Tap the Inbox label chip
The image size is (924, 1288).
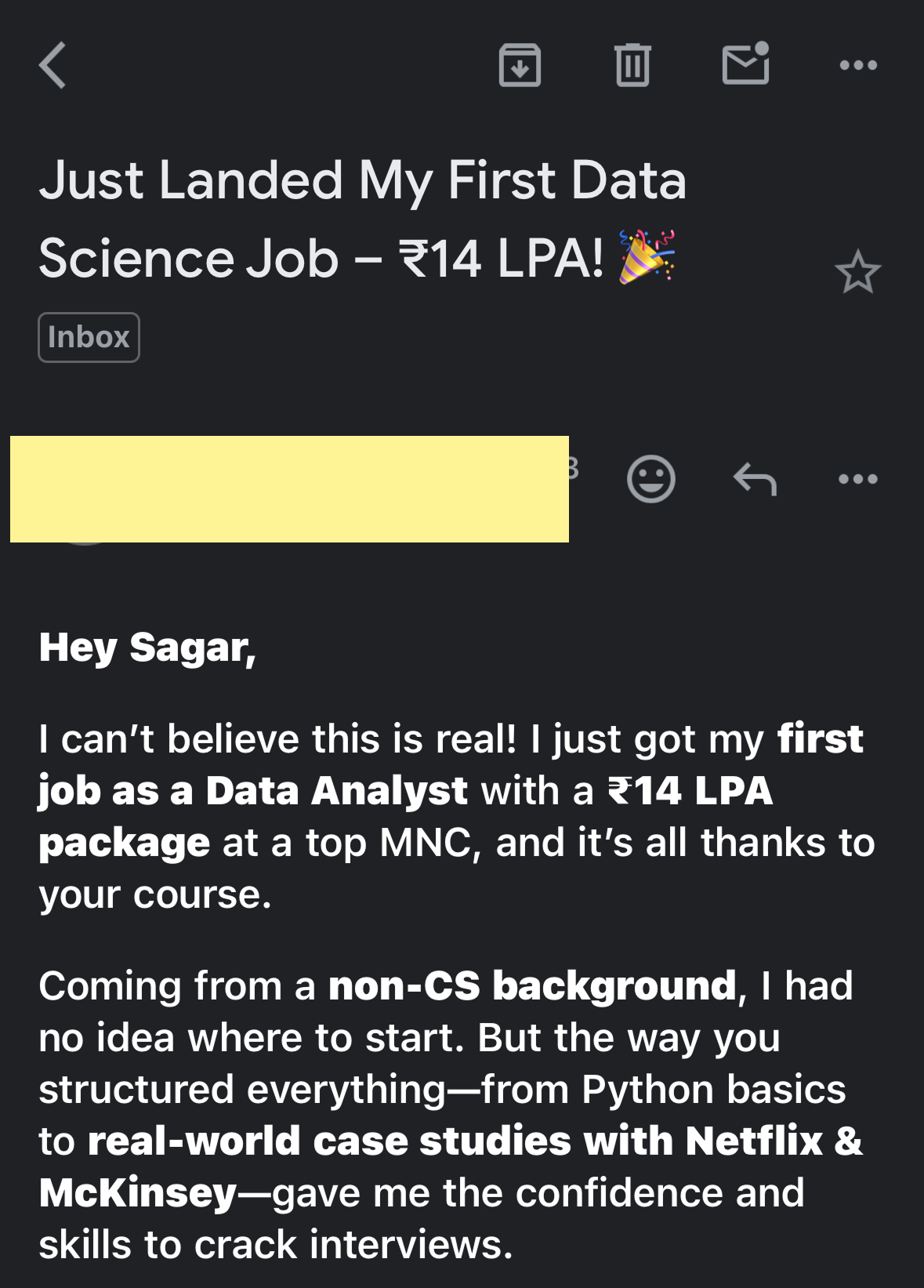(x=89, y=337)
